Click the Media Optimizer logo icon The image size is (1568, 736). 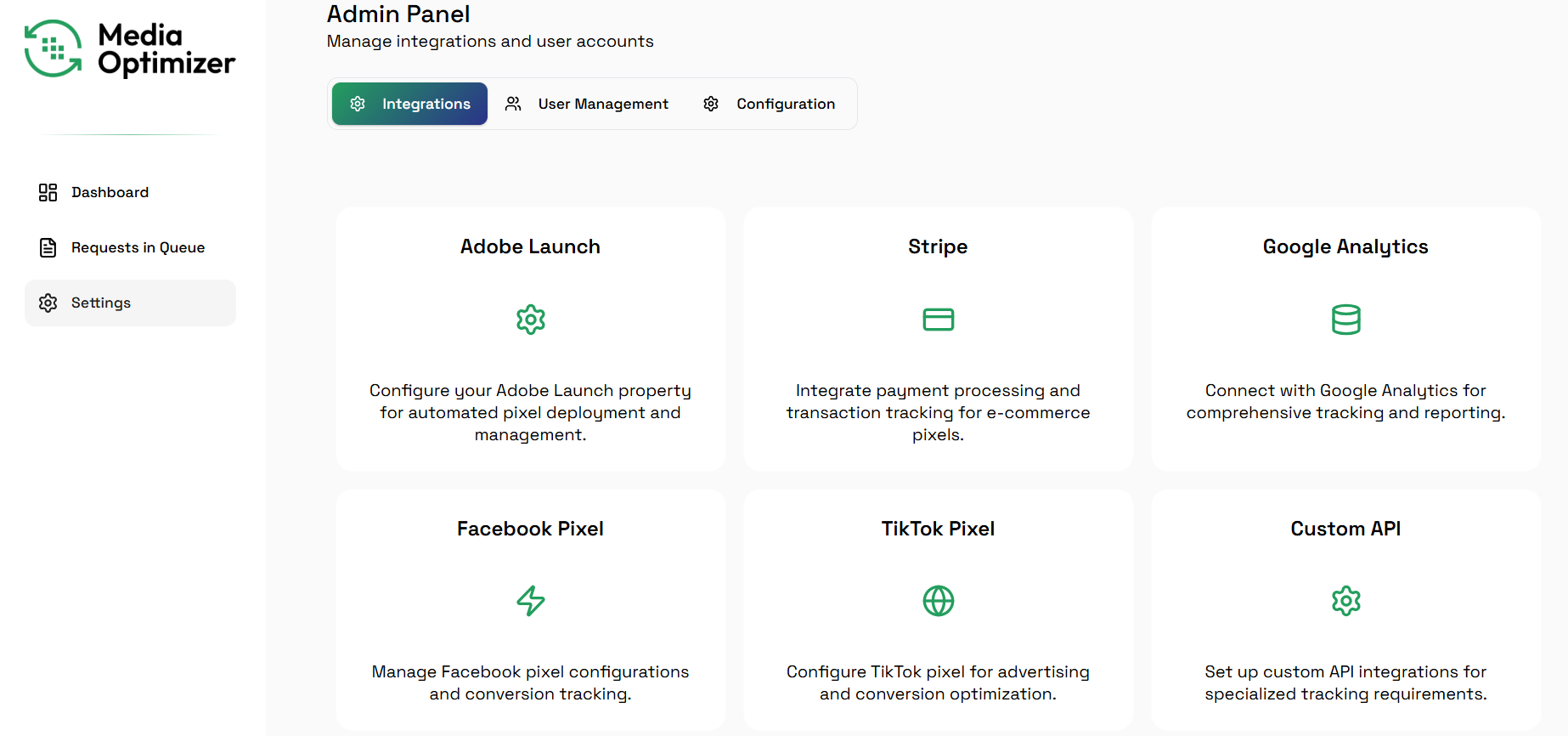[54, 48]
